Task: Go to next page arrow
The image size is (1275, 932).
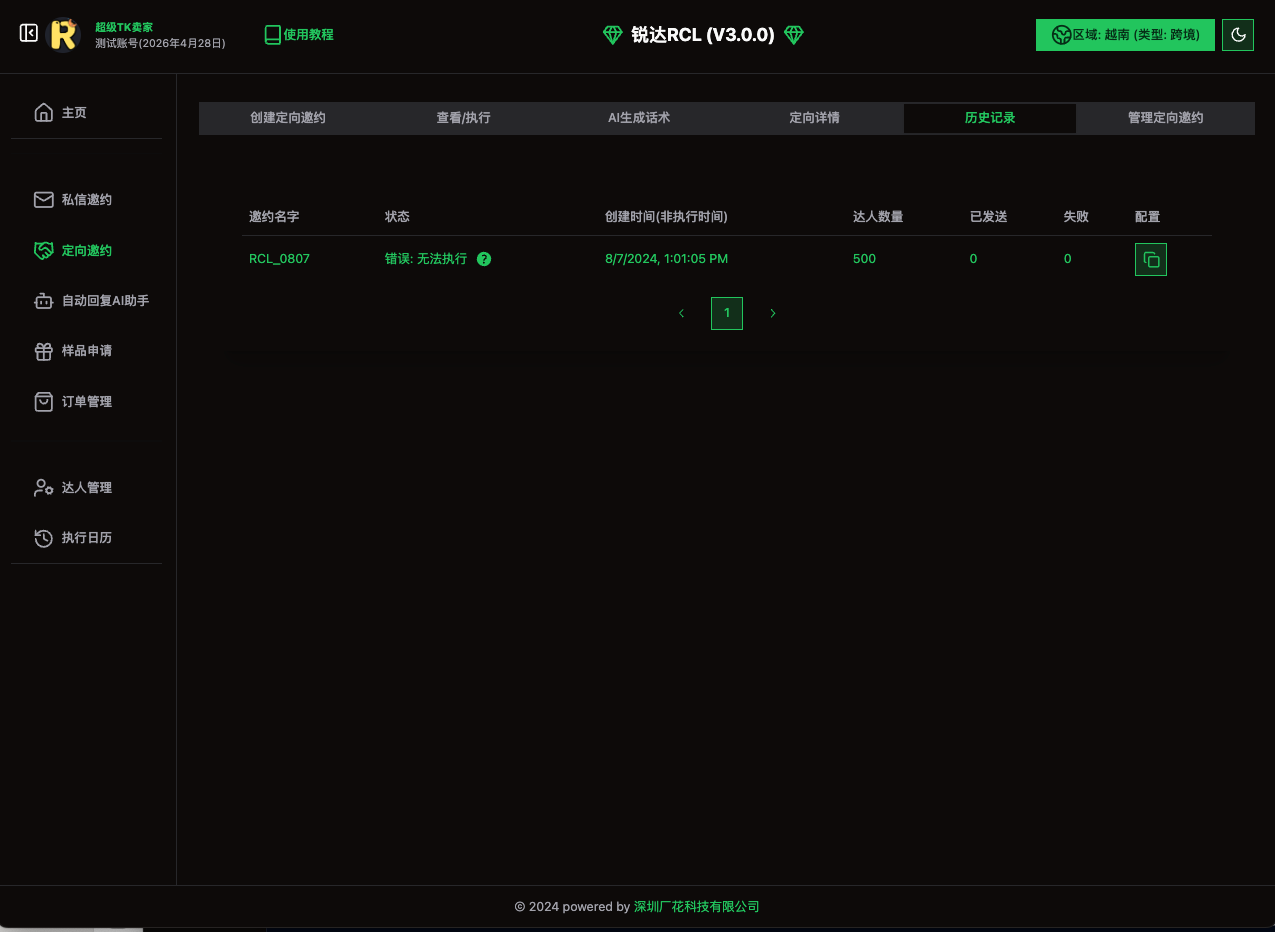Action: point(773,313)
